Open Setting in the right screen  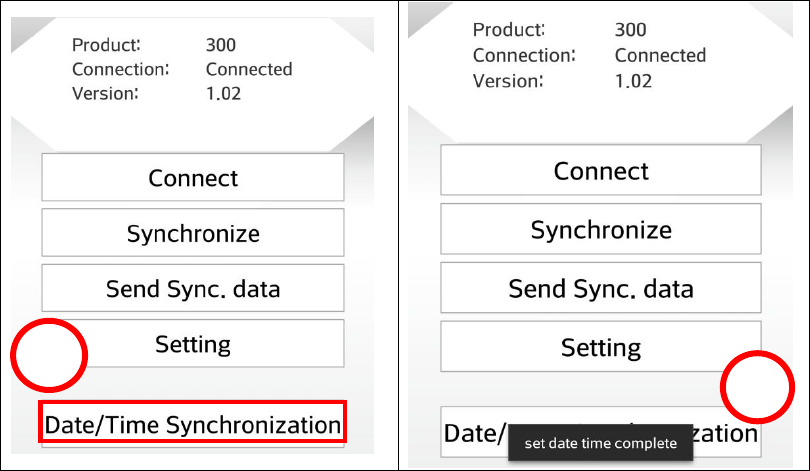pos(601,347)
